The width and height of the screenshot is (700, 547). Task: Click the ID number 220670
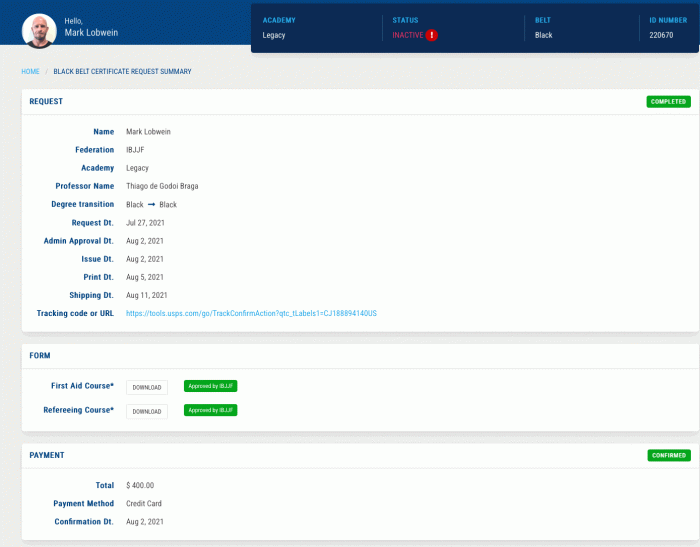(661, 35)
